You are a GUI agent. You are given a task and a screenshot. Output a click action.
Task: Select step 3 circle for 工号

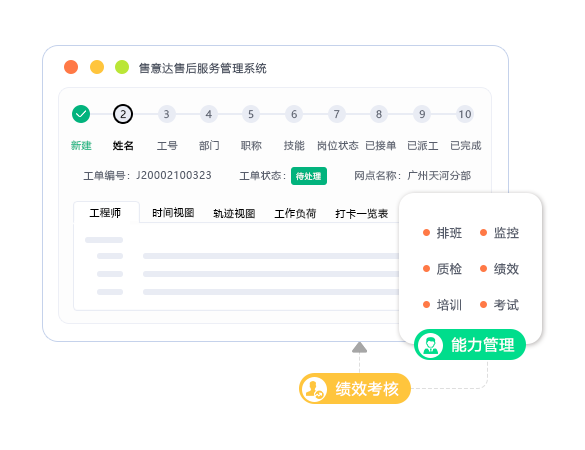tap(166, 114)
